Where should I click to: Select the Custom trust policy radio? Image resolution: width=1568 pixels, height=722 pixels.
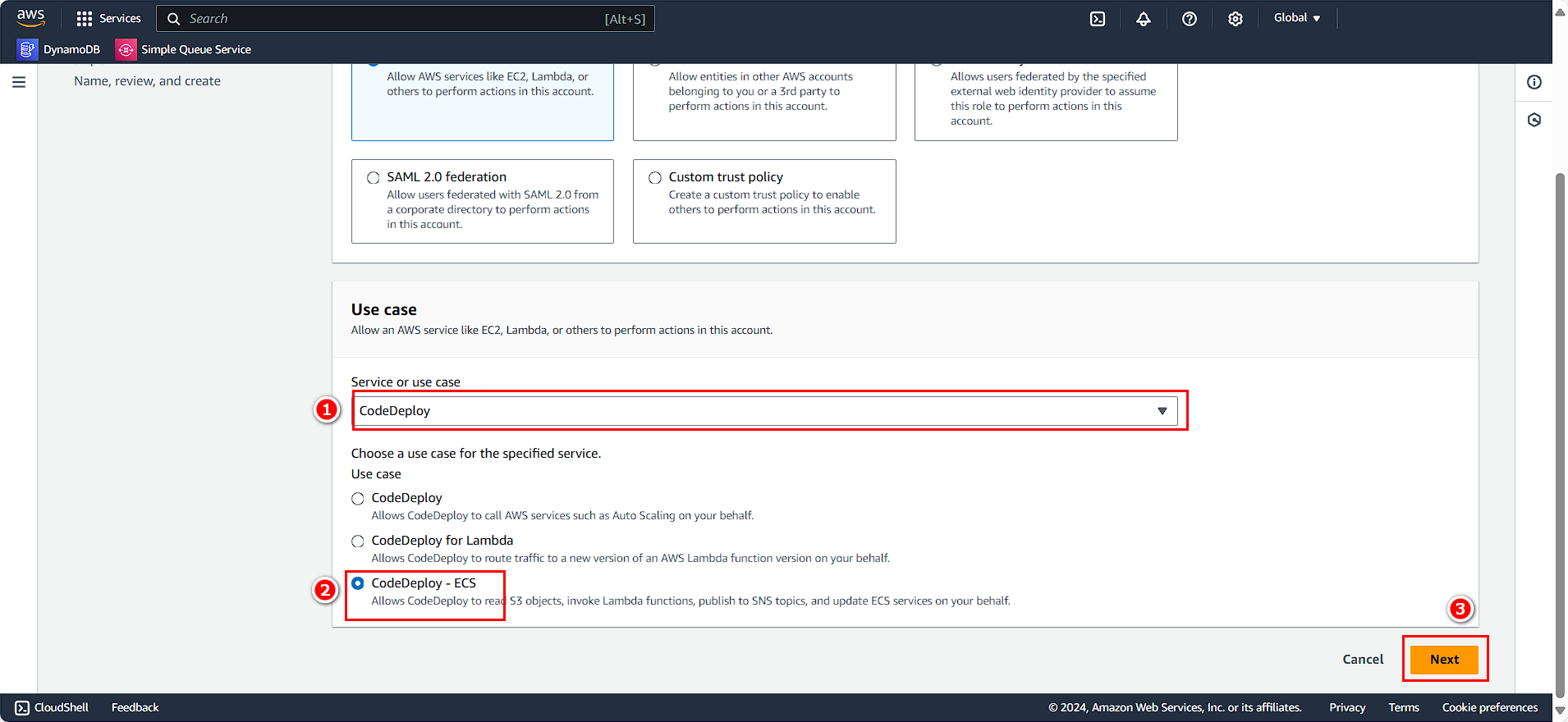(x=655, y=178)
